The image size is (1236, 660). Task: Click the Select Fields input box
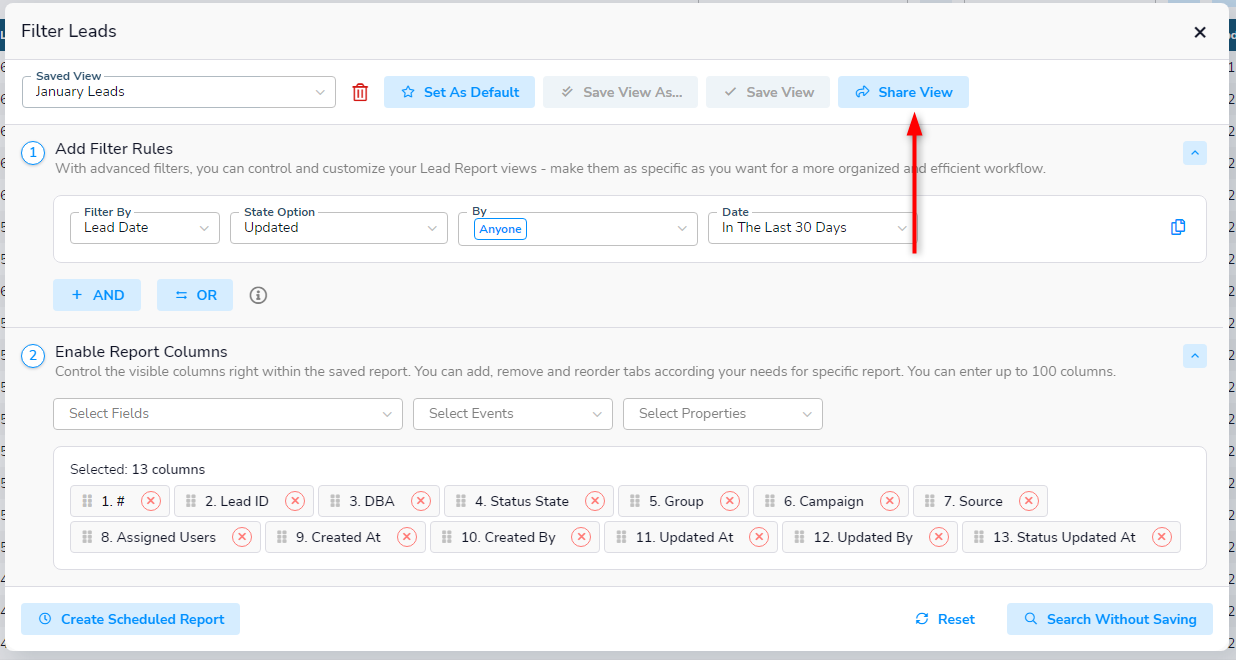pos(227,414)
